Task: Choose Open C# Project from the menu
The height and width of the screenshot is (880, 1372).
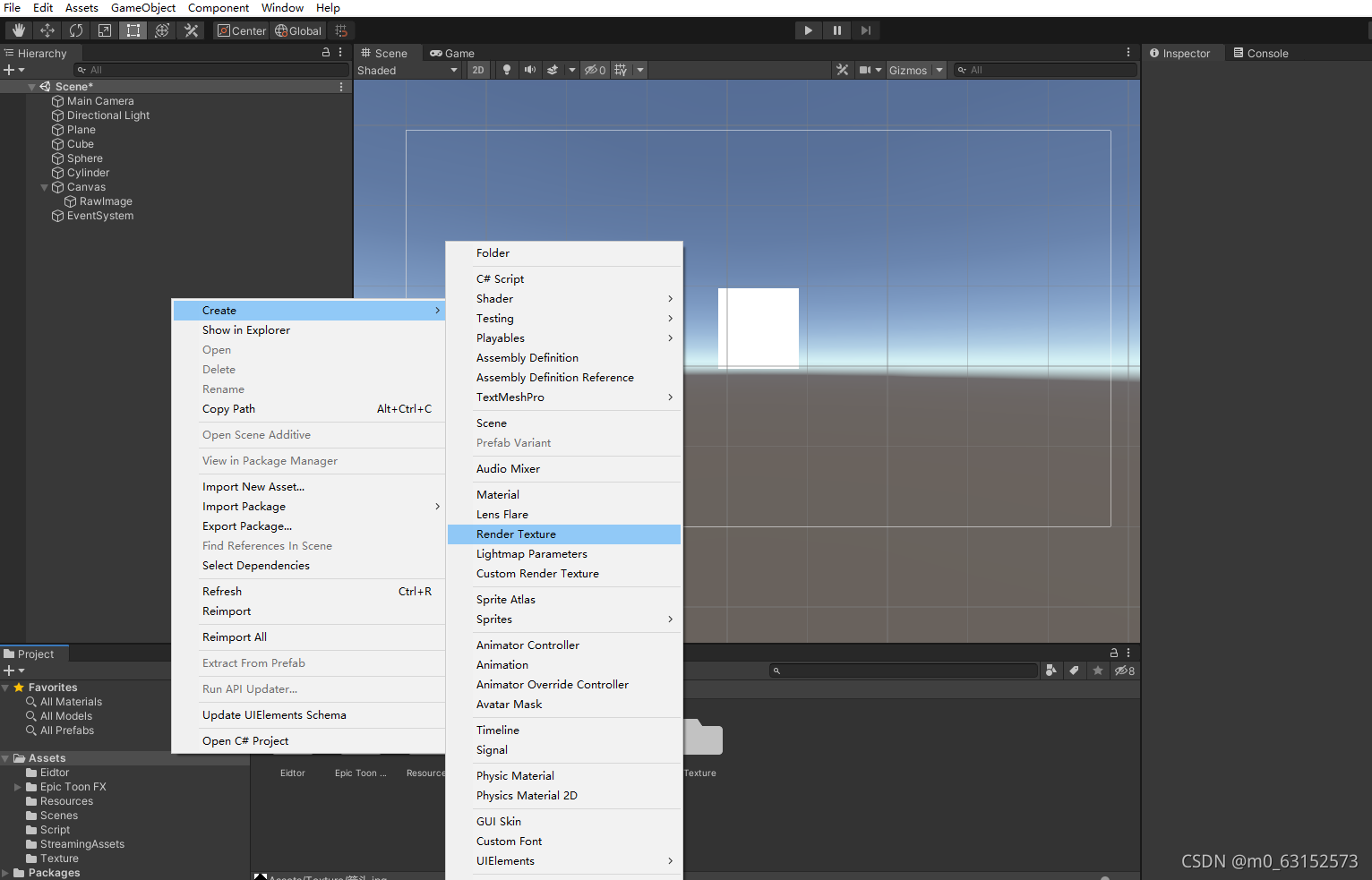Action: (244, 740)
